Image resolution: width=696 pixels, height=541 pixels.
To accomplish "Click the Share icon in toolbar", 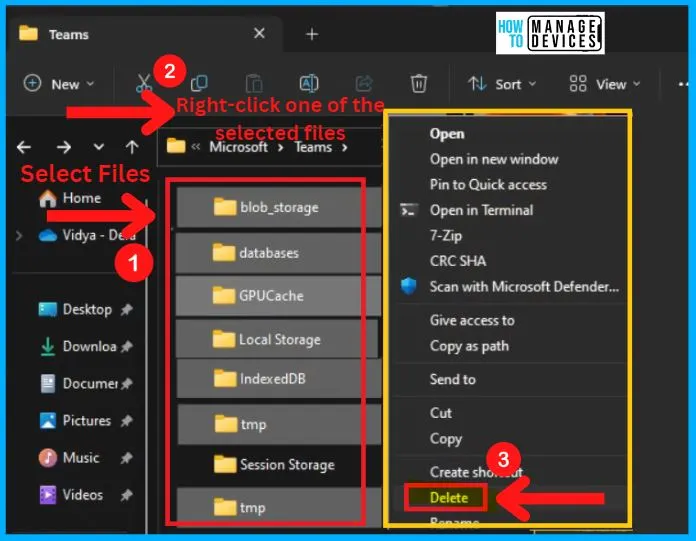I will 364,84.
